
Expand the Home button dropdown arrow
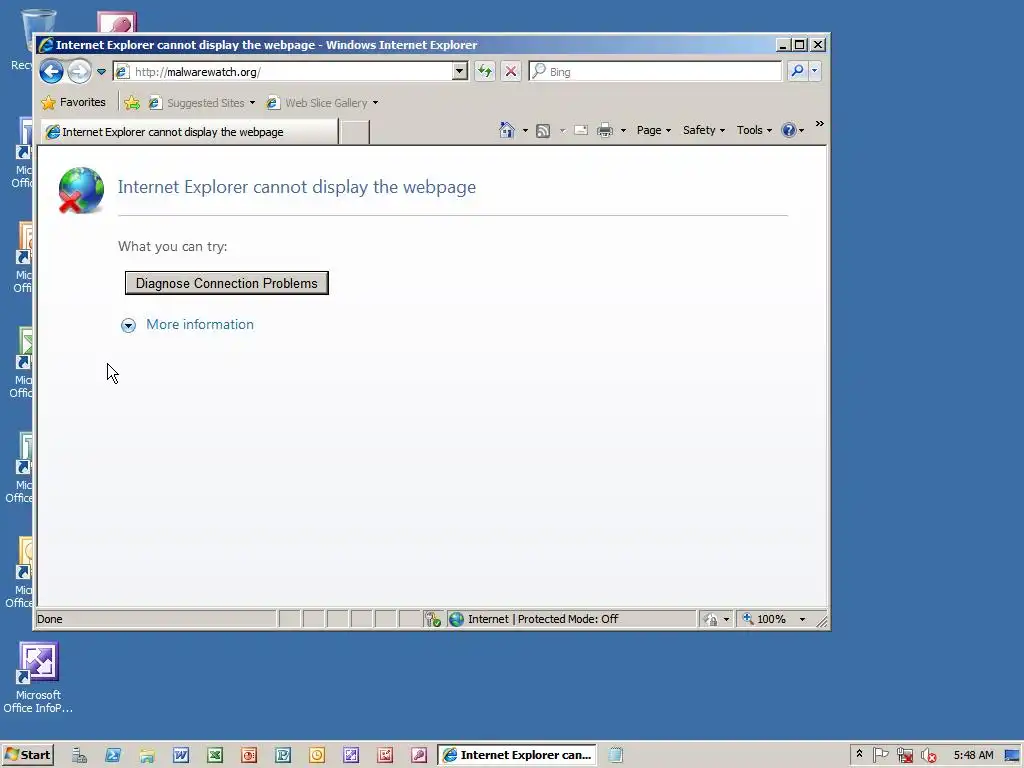point(525,131)
